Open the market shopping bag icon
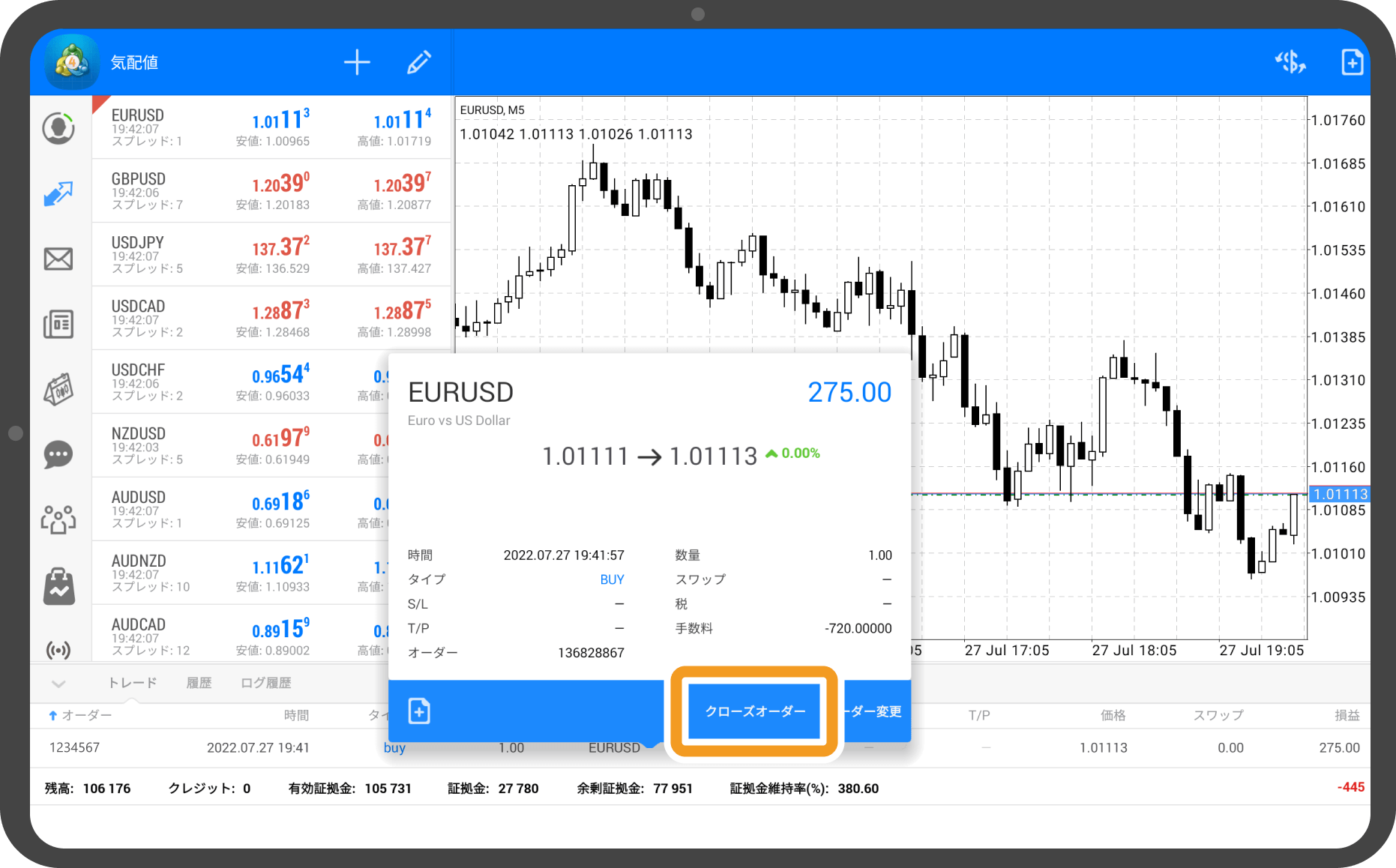 [x=58, y=586]
